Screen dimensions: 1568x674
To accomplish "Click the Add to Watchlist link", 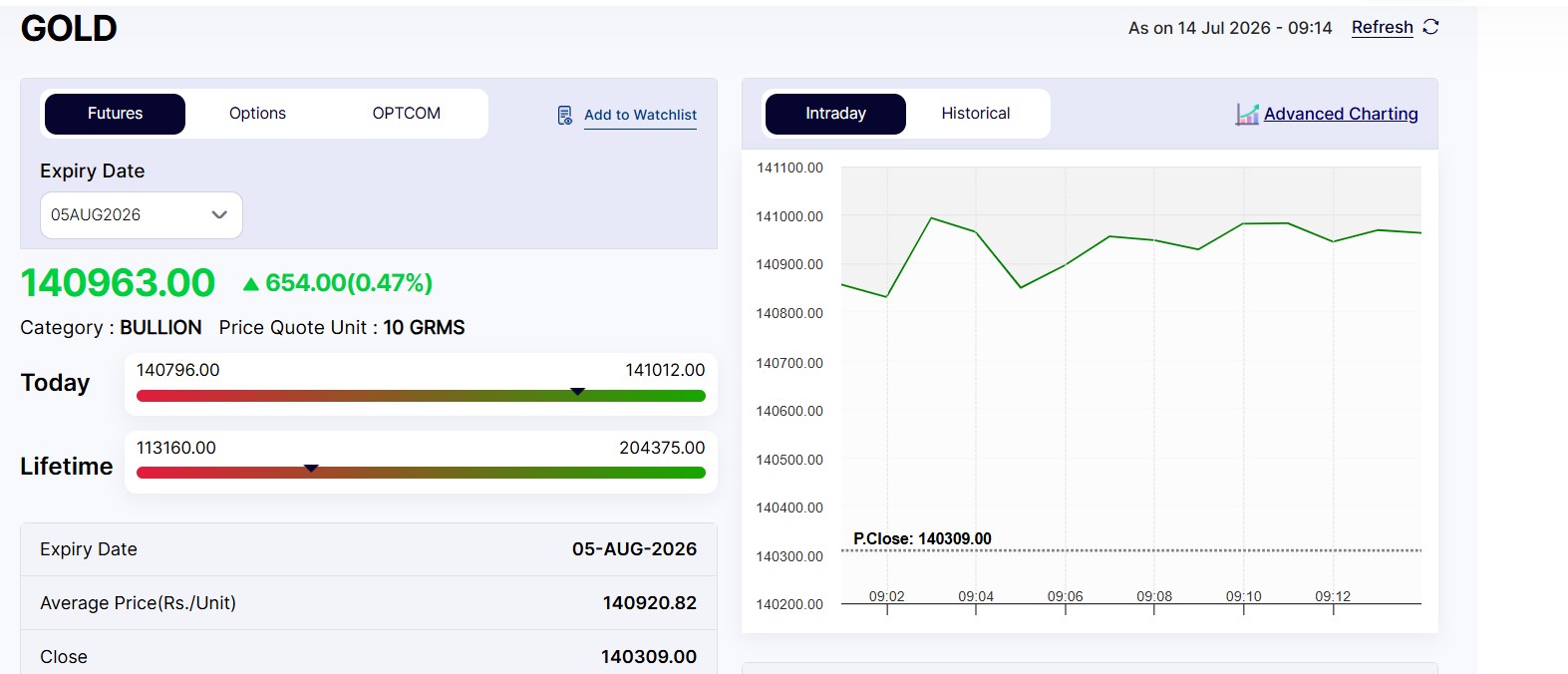I will 640,116.
